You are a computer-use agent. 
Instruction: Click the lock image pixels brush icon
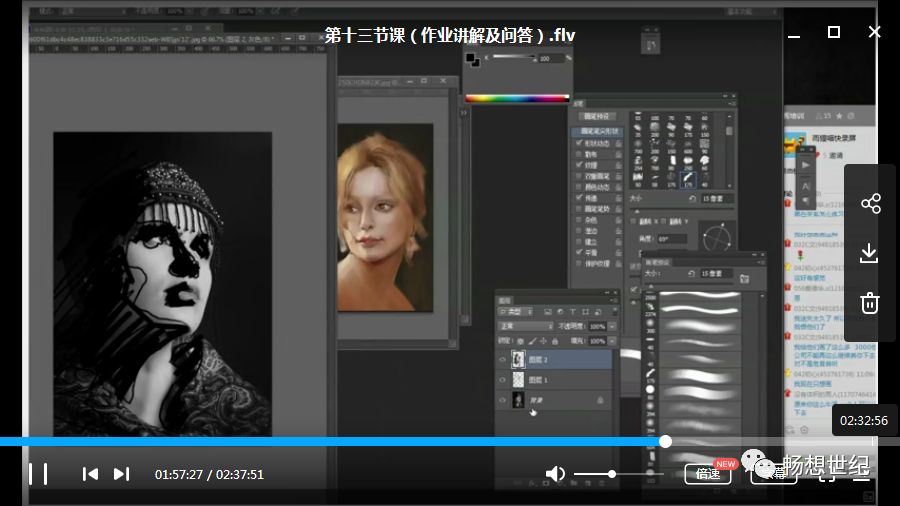[532, 341]
